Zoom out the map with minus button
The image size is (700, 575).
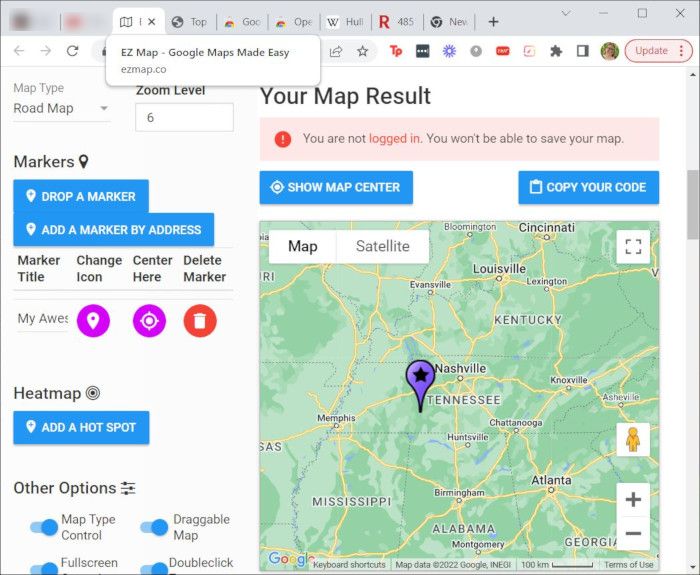tap(633, 533)
